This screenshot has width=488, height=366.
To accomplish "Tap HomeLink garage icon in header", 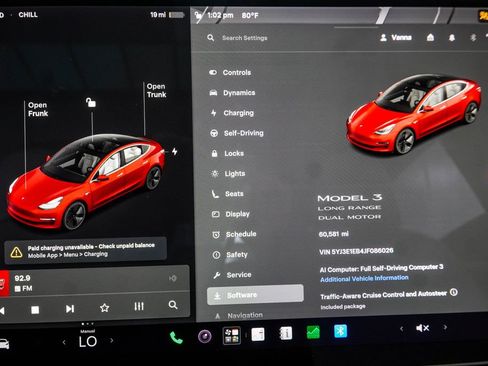I will click(430, 37).
